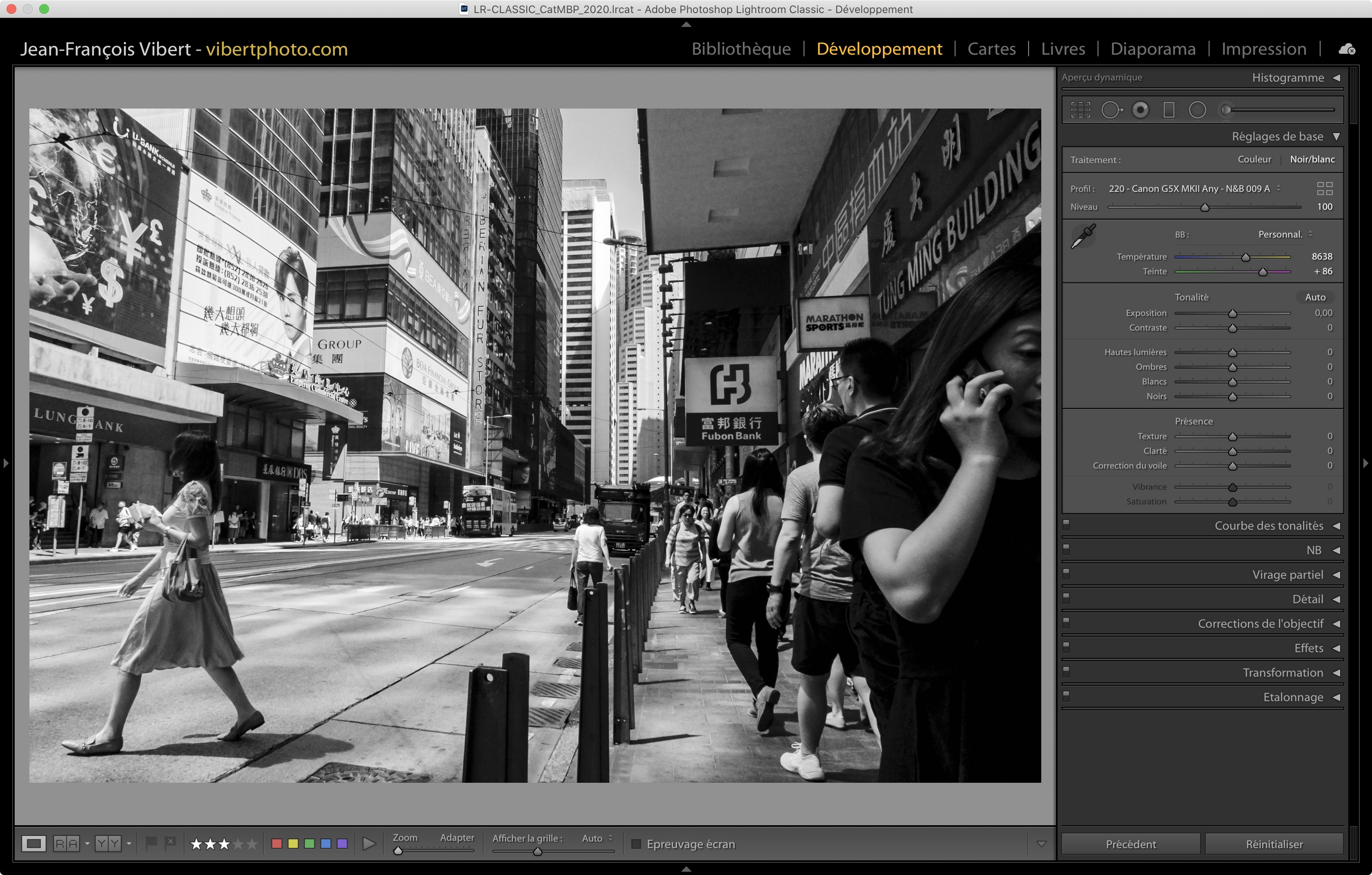Viewport: 1372px width, 875px height.
Task: Click the Précédent button
Action: 1130,844
